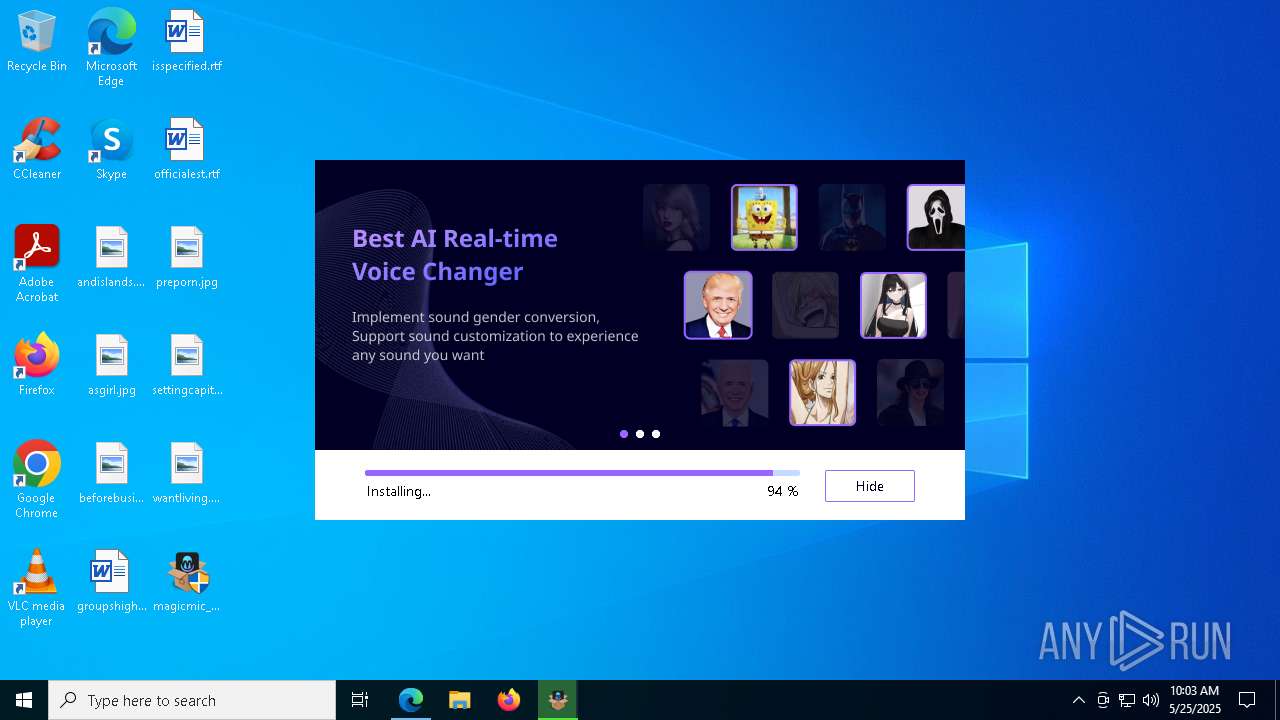Switch to MagicMic installer taskbar item

(x=558, y=700)
